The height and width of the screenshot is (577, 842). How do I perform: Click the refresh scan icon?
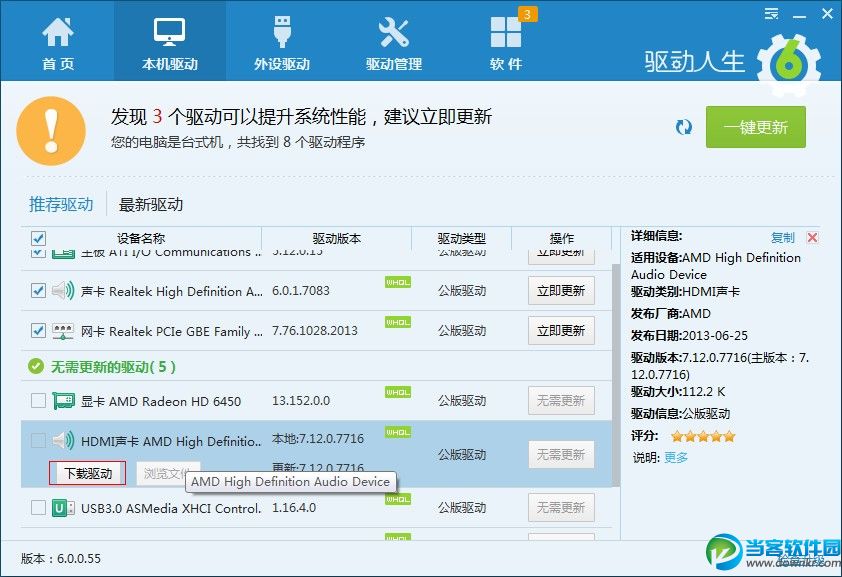point(684,128)
